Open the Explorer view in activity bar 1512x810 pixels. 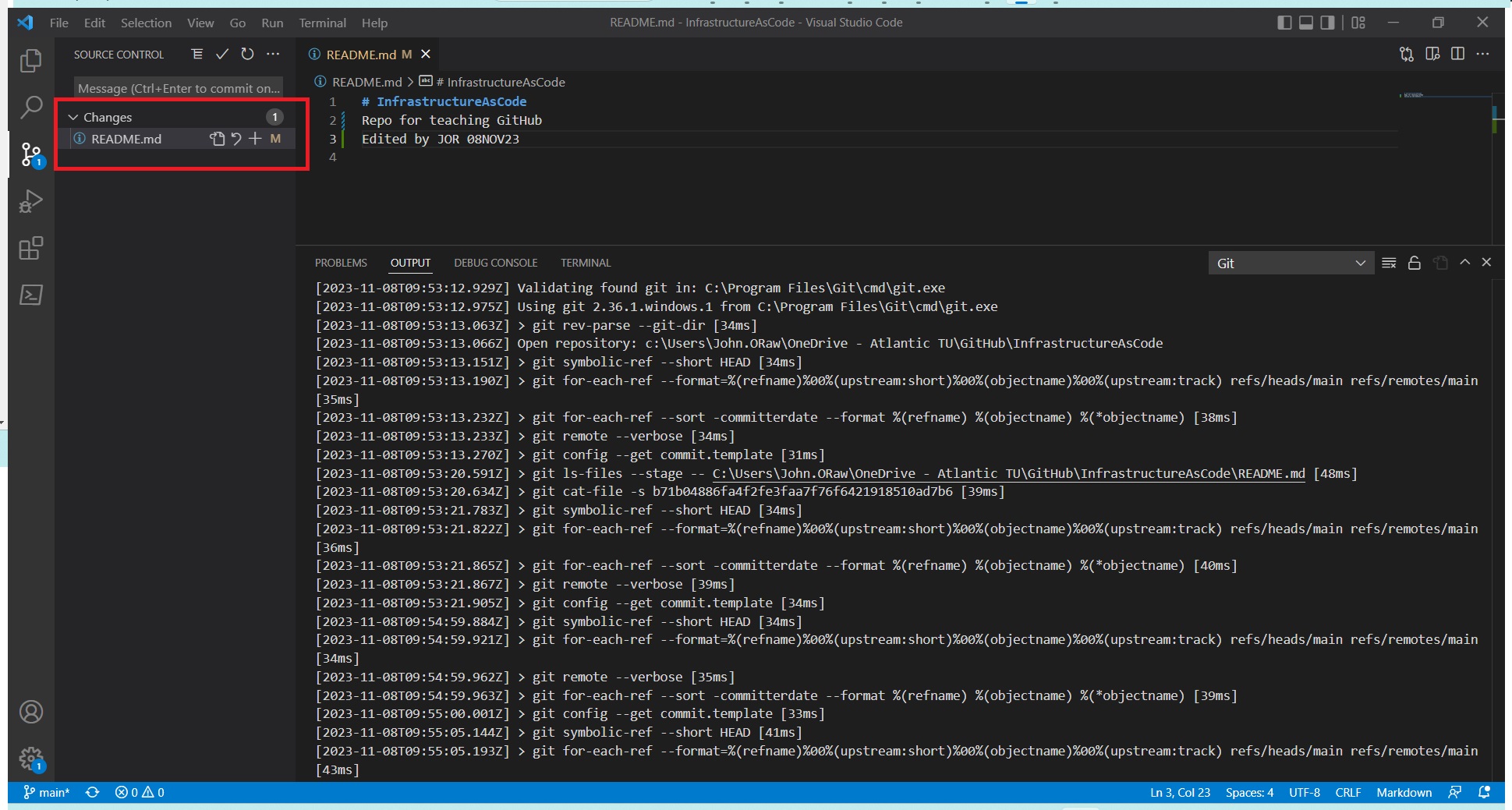click(30, 61)
